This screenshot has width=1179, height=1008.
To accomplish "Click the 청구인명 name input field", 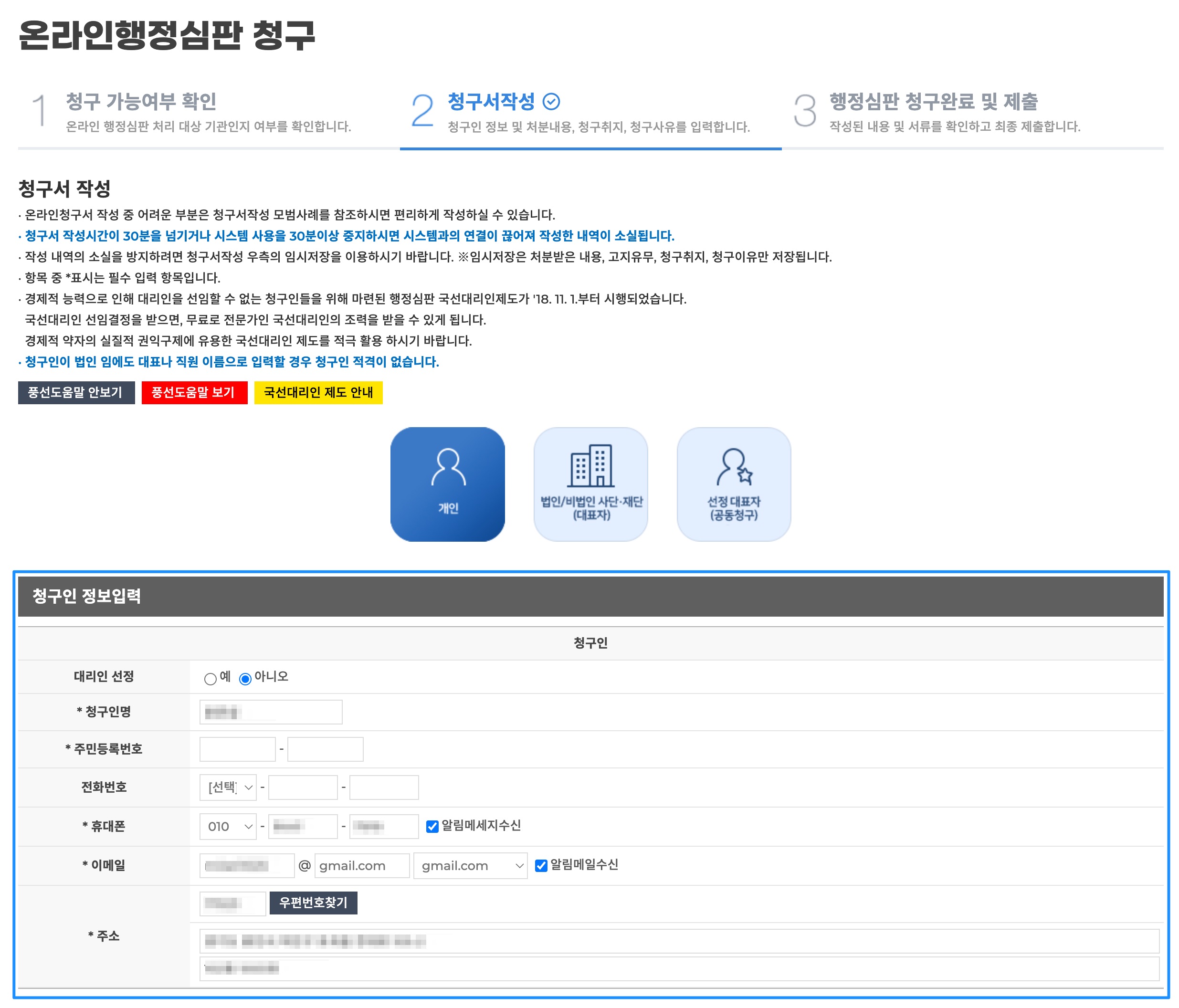I will (x=271, y=712).
